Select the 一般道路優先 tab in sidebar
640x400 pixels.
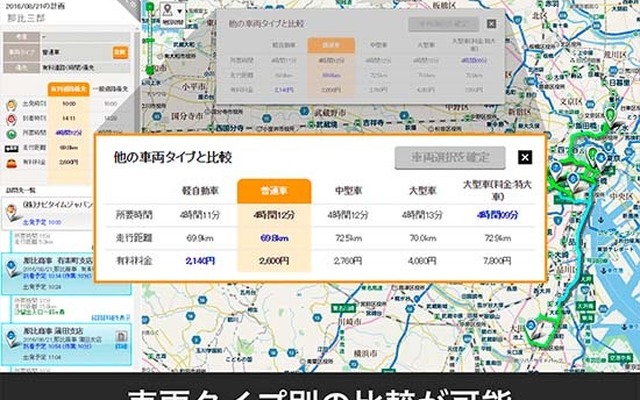click(111, 89)
